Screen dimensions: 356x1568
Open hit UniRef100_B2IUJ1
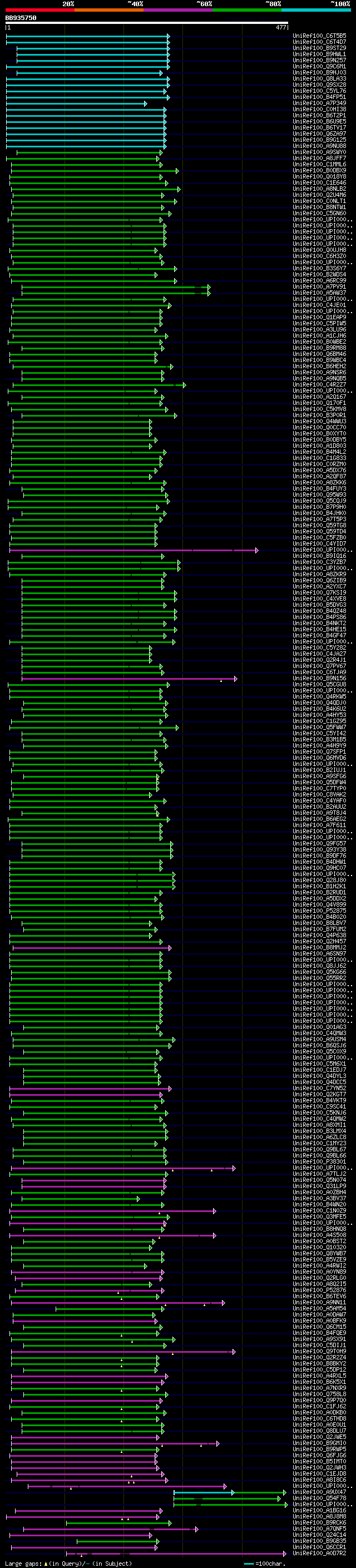[319, 770]
